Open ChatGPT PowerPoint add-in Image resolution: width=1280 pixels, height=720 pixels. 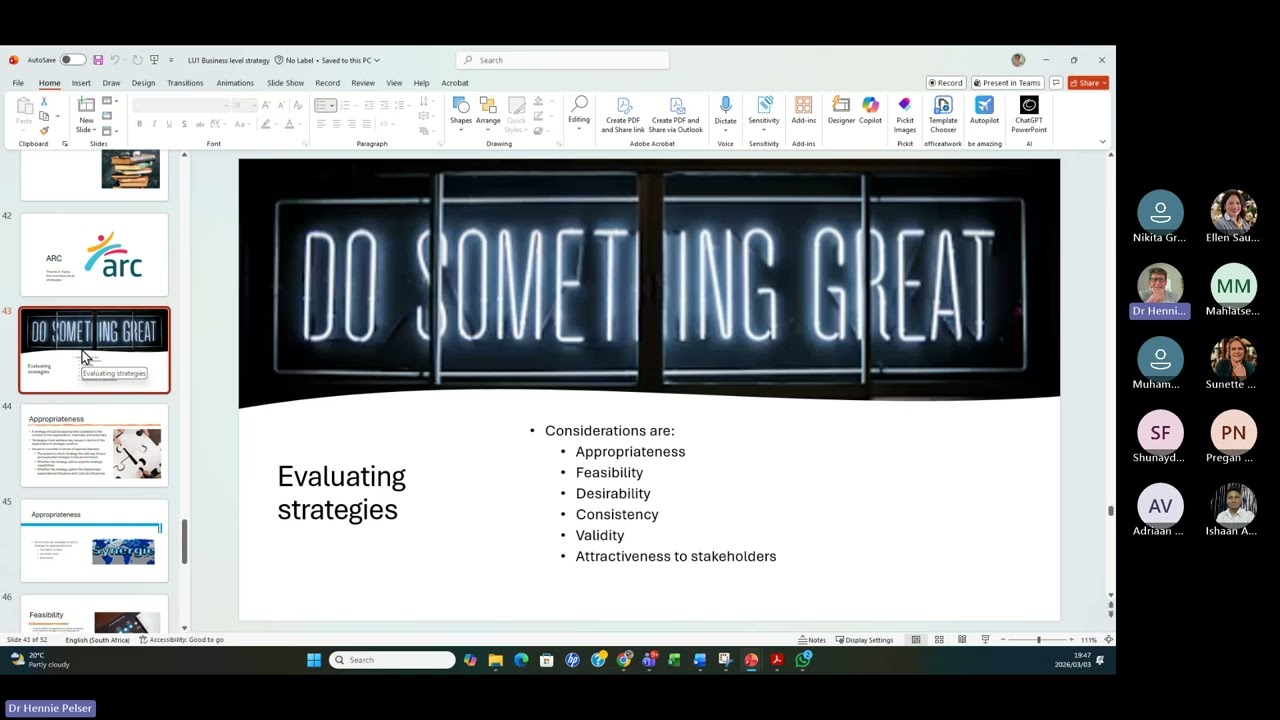[x=1029, y=116]
